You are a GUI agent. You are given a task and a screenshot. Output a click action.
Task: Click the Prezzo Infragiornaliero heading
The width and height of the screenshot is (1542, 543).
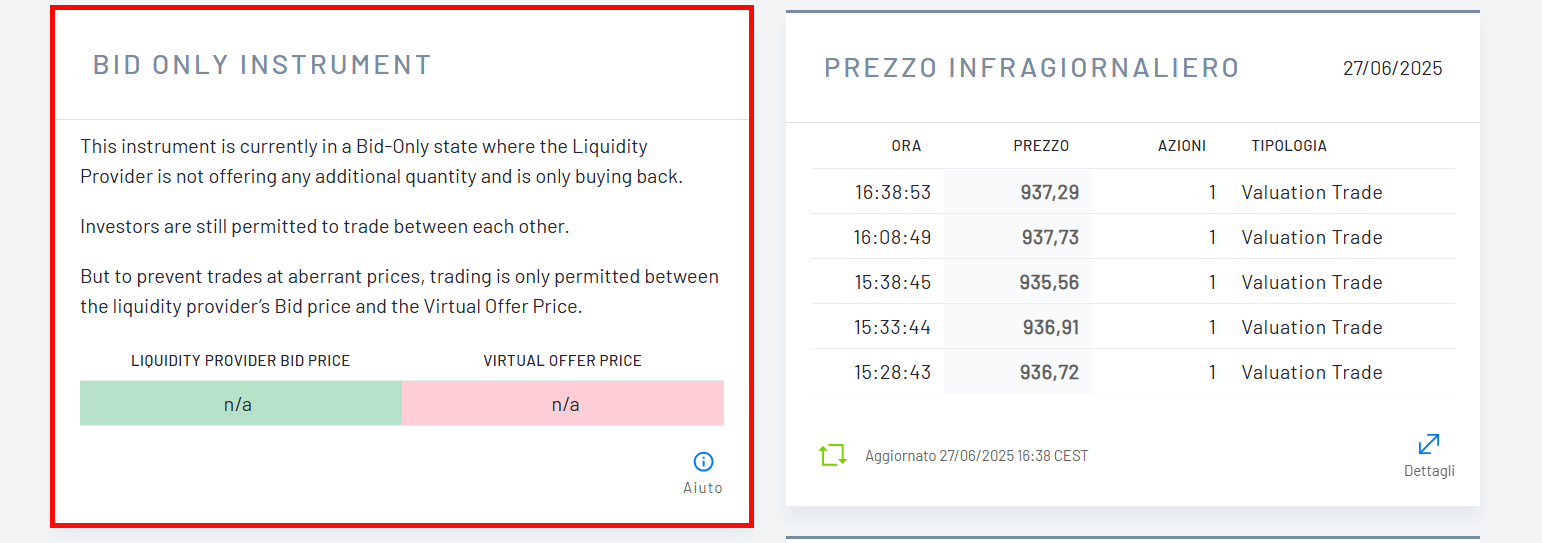[x=1032, y=68]
